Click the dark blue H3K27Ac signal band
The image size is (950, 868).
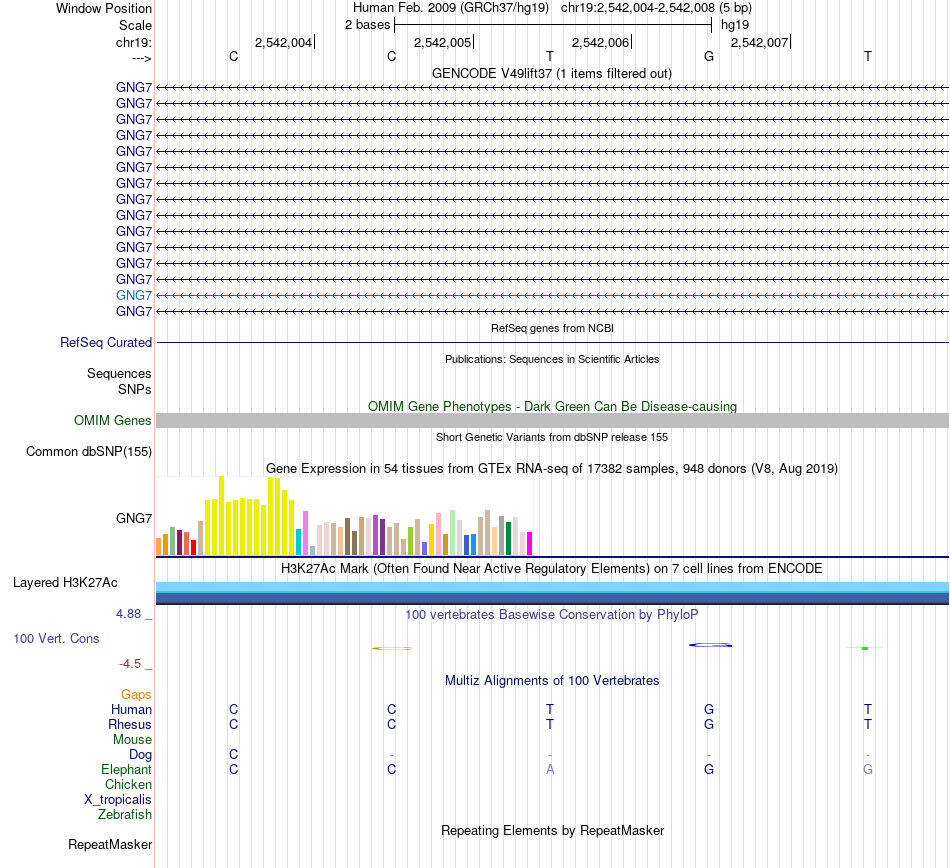click(553, 598)
